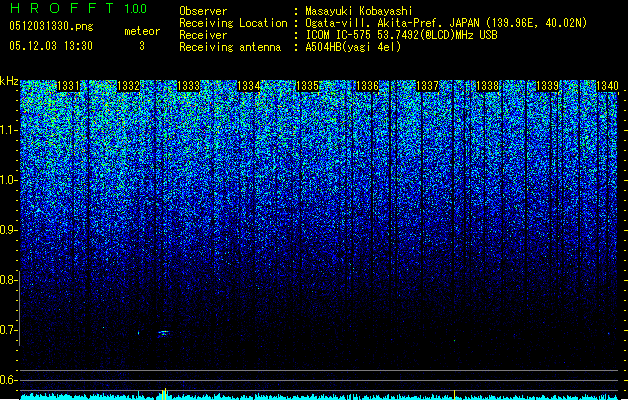Image resolution: width=629 pixels, height=400 pixels.
Task: Click the 0.8 kHz axis label
Action: click(x=8, y=280)
